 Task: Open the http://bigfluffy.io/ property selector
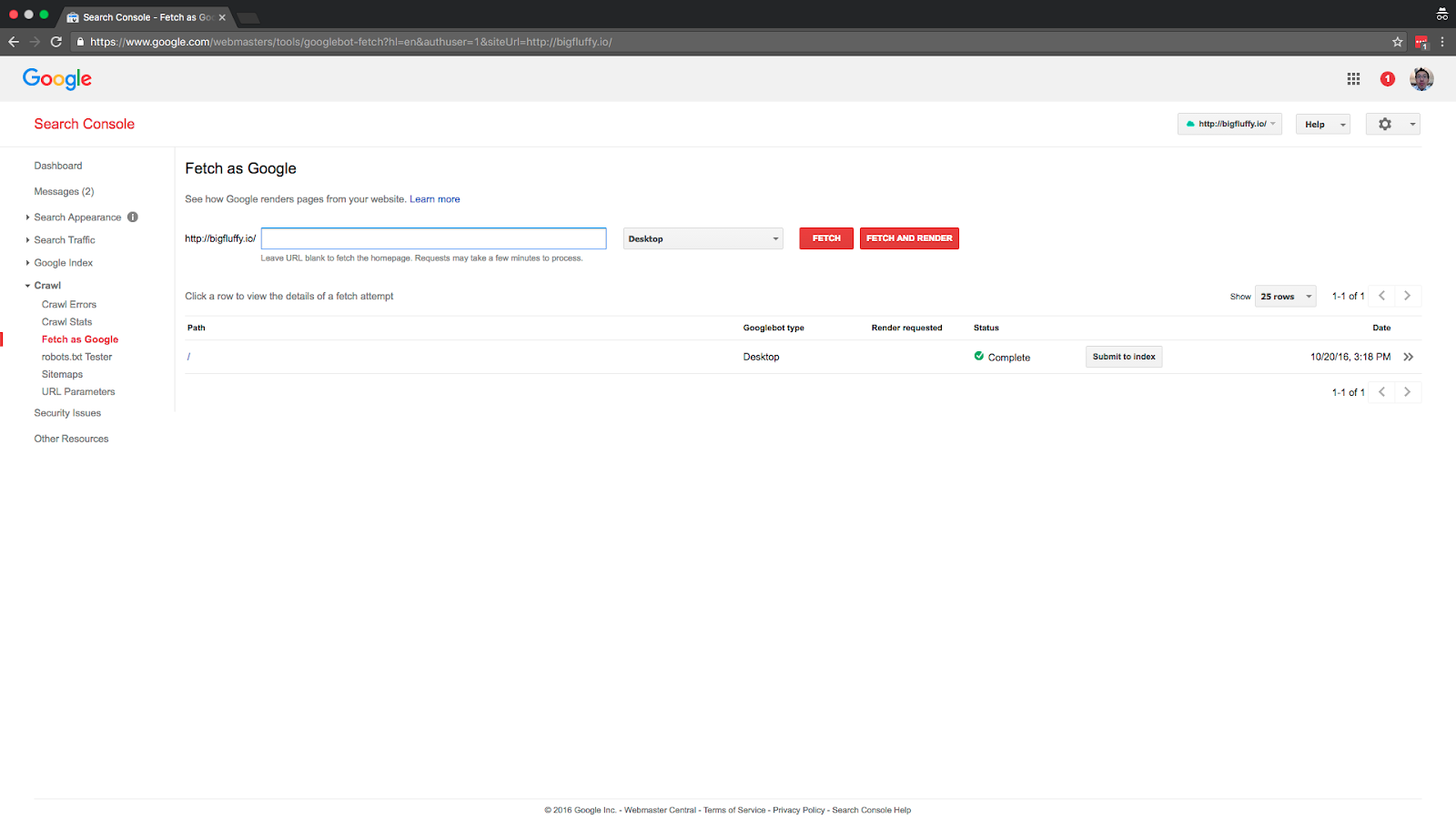[x=1229, y=124]
